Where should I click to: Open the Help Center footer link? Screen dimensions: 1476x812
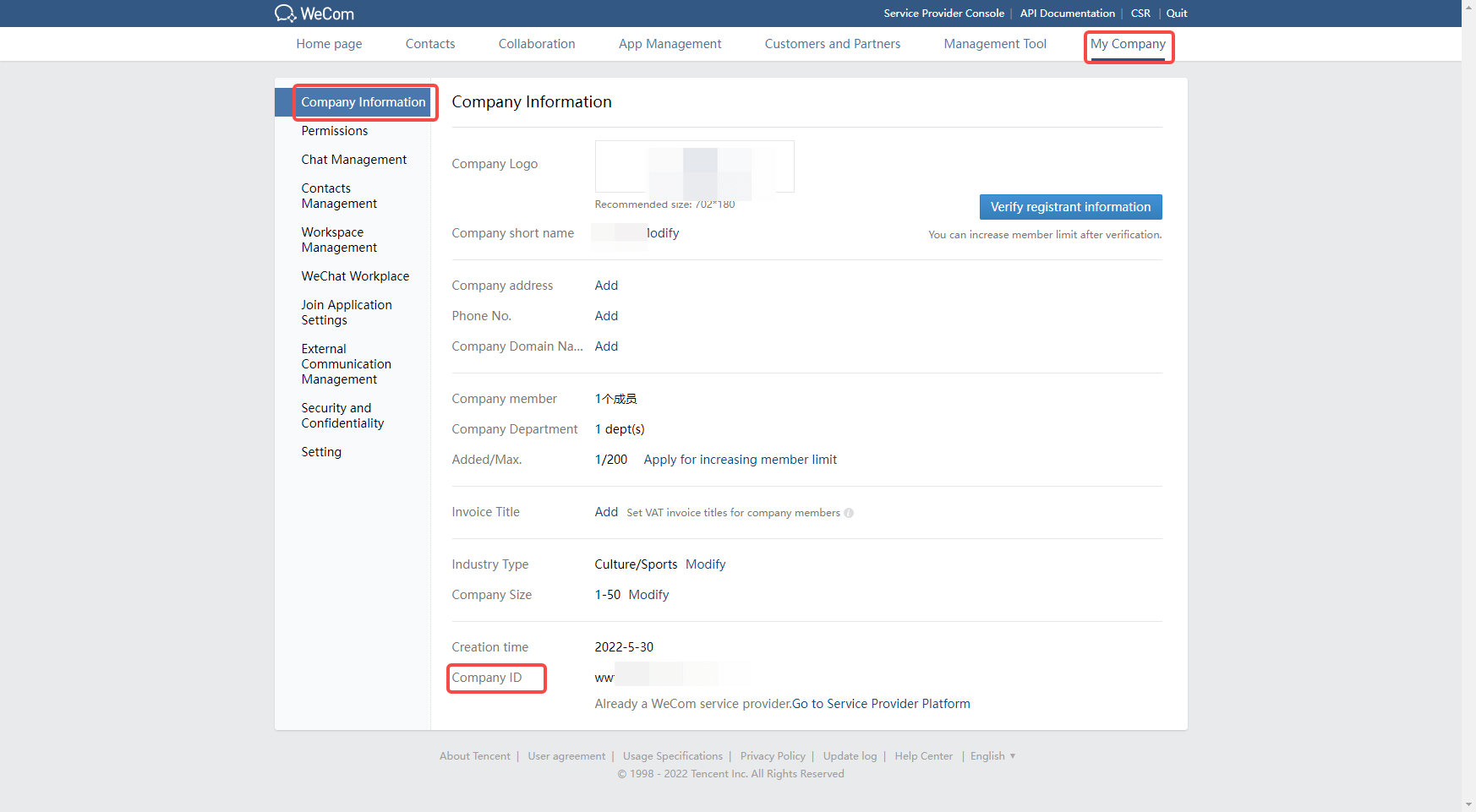pos(923,756)
